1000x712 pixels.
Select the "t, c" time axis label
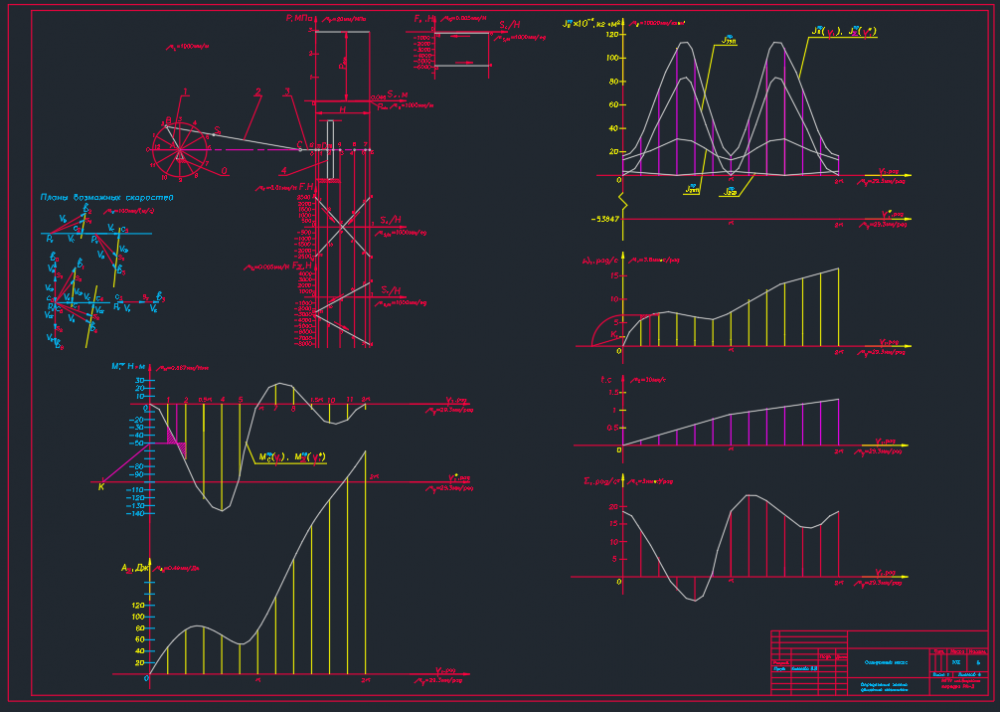point(606,380)
